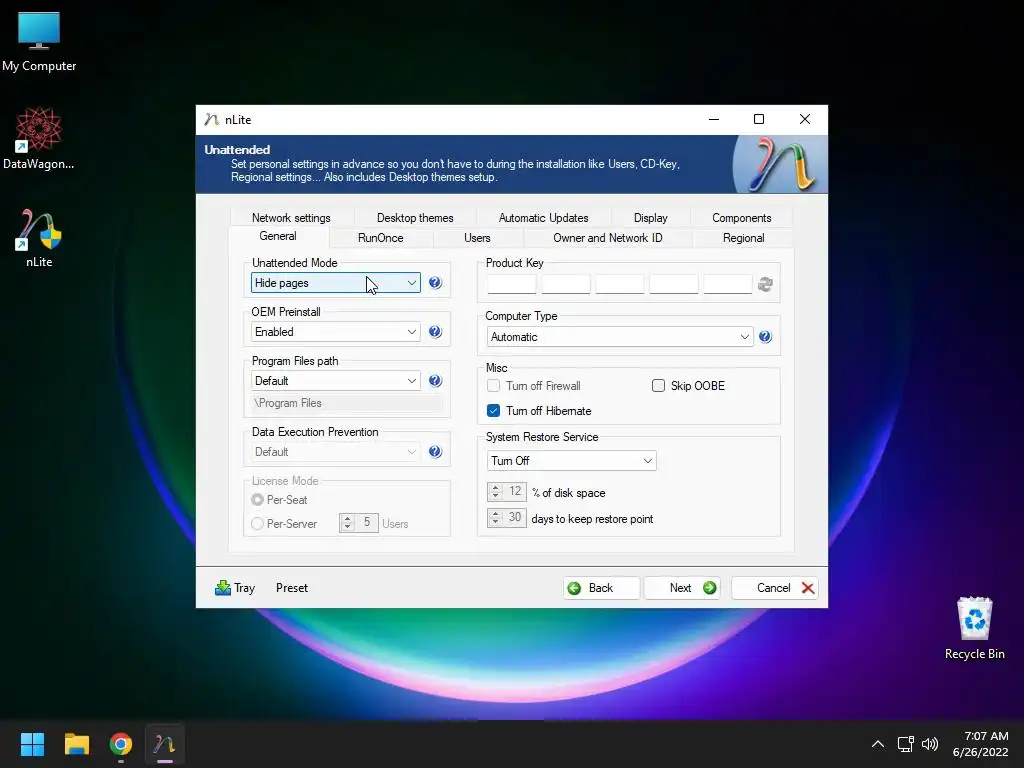Click the Back button
Viewport: 1024px width, 768px height.
601,588
